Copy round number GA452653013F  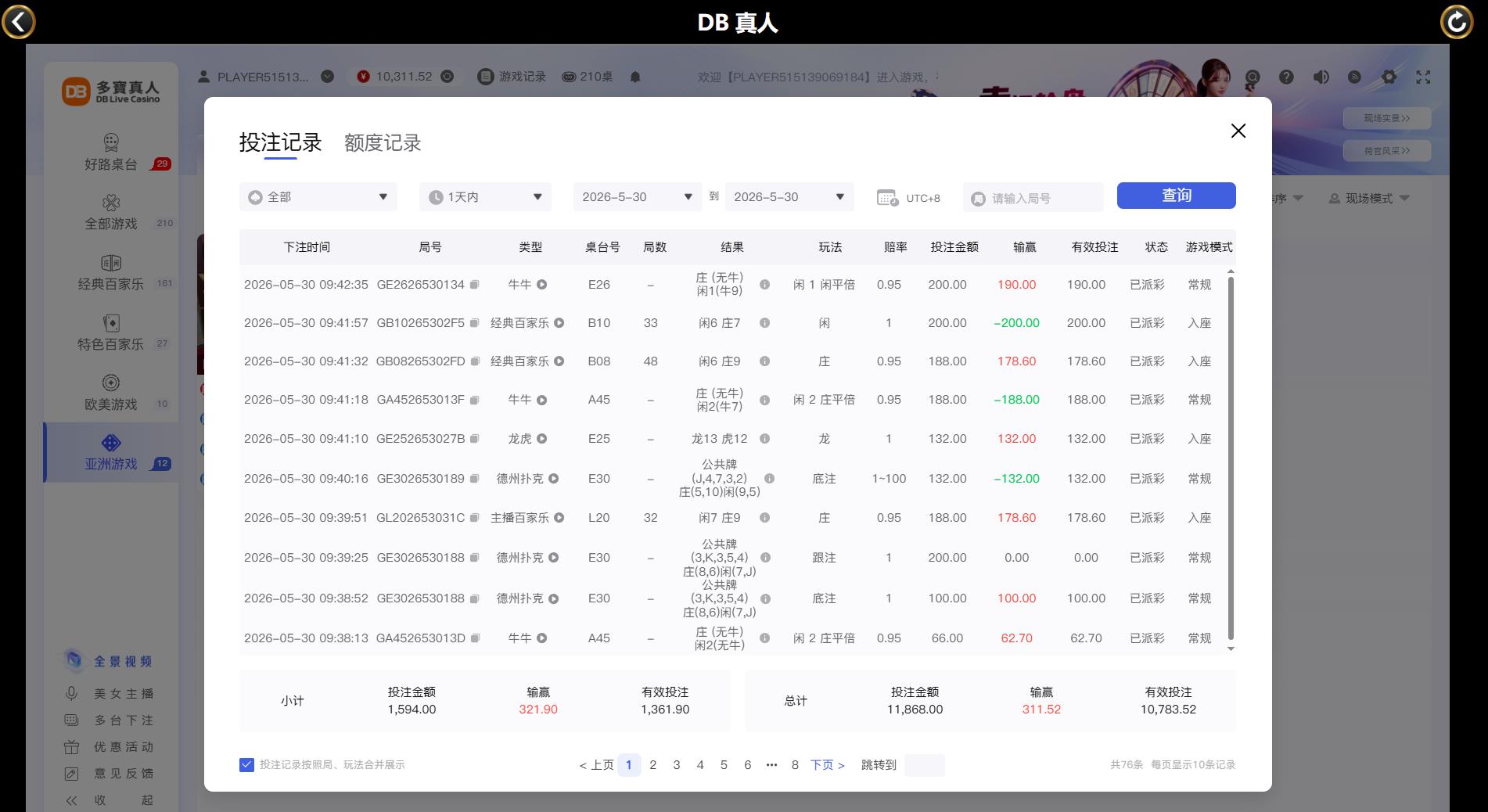[x=474, y=400]
